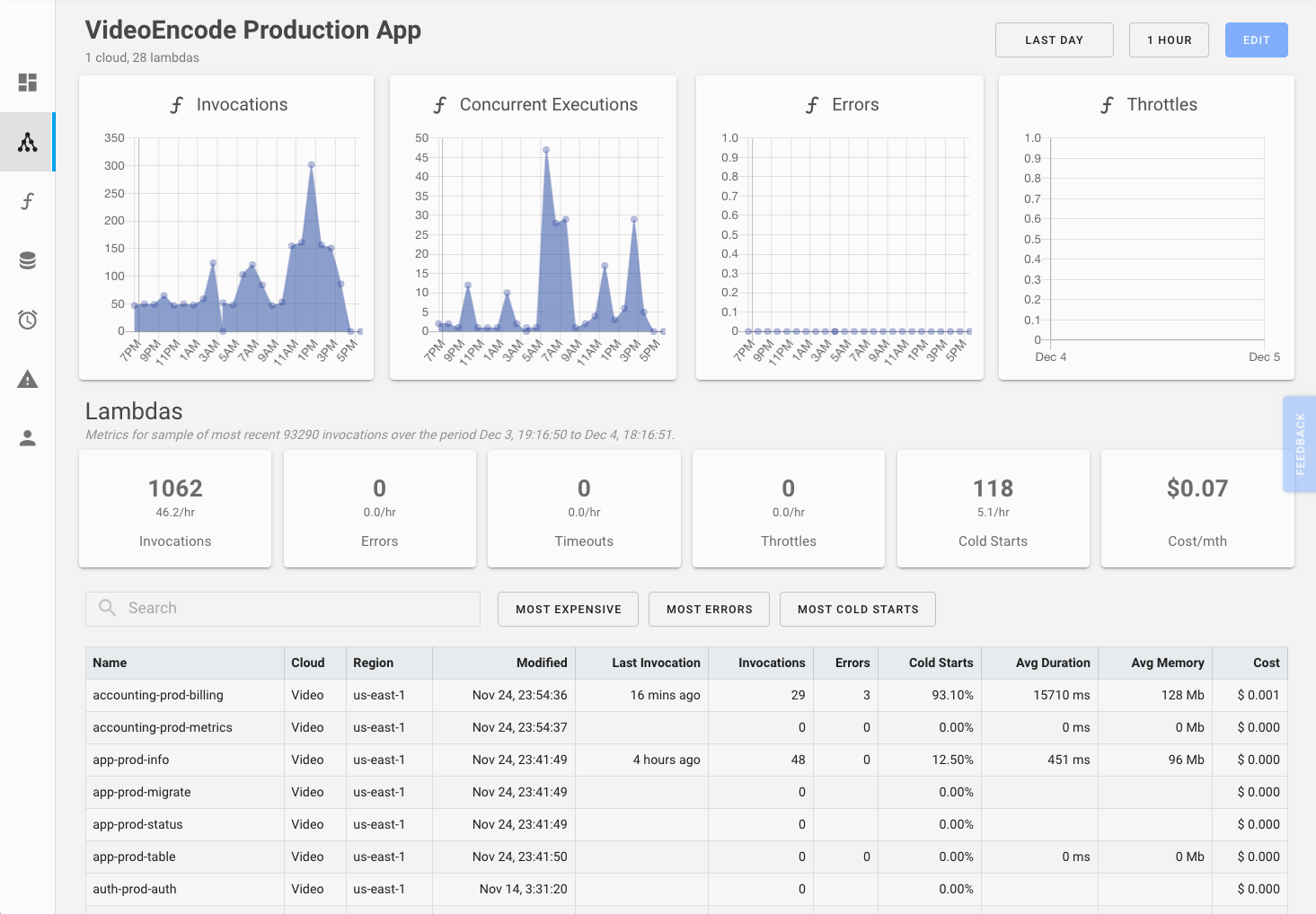Sort table by Errors column header
The width and height of the screenshot is (1316, 914).
[846, 663]
